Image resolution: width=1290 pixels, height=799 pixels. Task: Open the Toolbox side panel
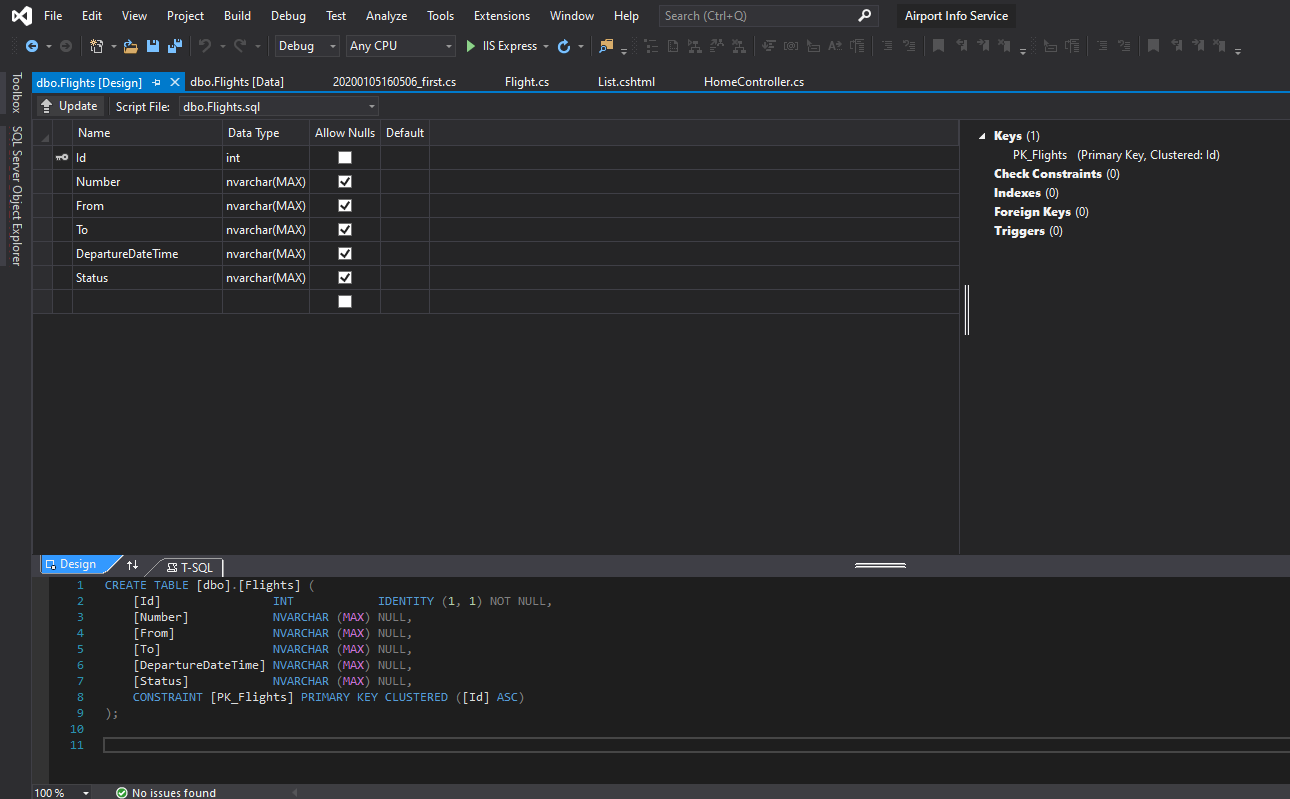(x=16, y=93)
